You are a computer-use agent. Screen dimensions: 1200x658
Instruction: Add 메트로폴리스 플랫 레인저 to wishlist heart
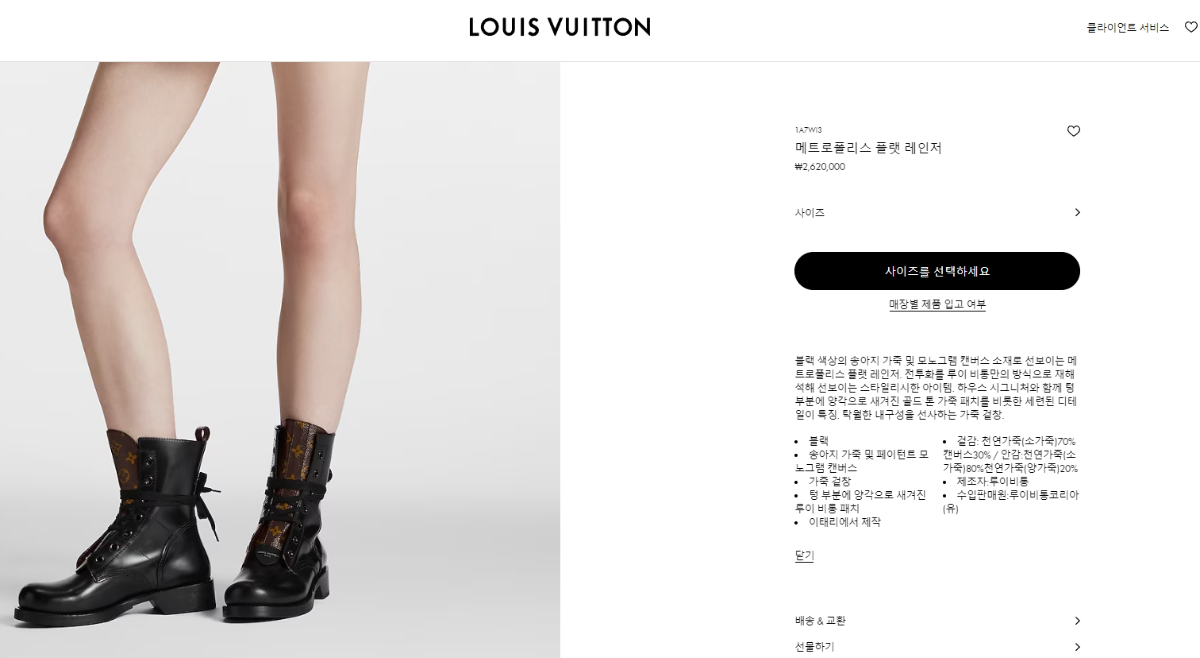click(1073, 131)
